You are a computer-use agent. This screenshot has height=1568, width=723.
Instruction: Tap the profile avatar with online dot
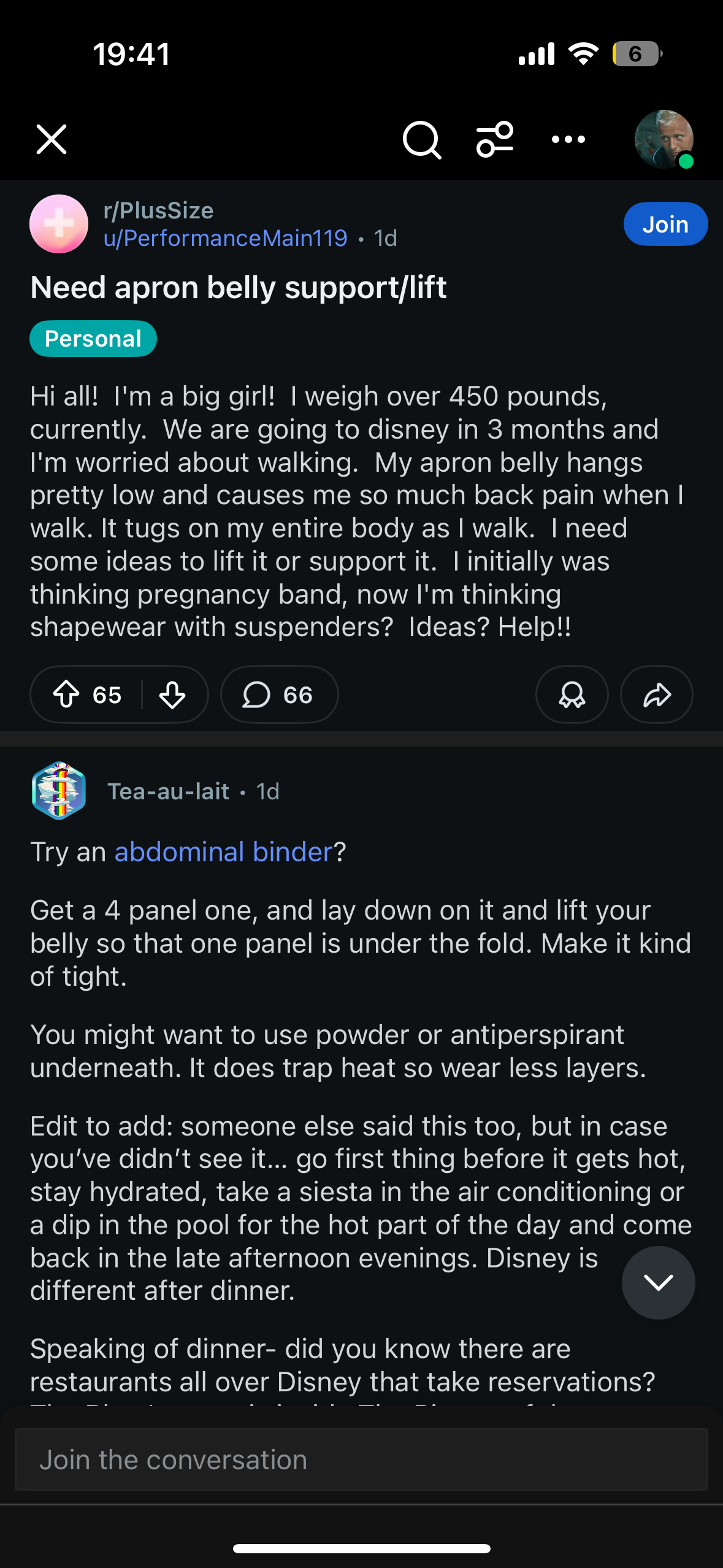pyautogui.click(x=664, y=140)
